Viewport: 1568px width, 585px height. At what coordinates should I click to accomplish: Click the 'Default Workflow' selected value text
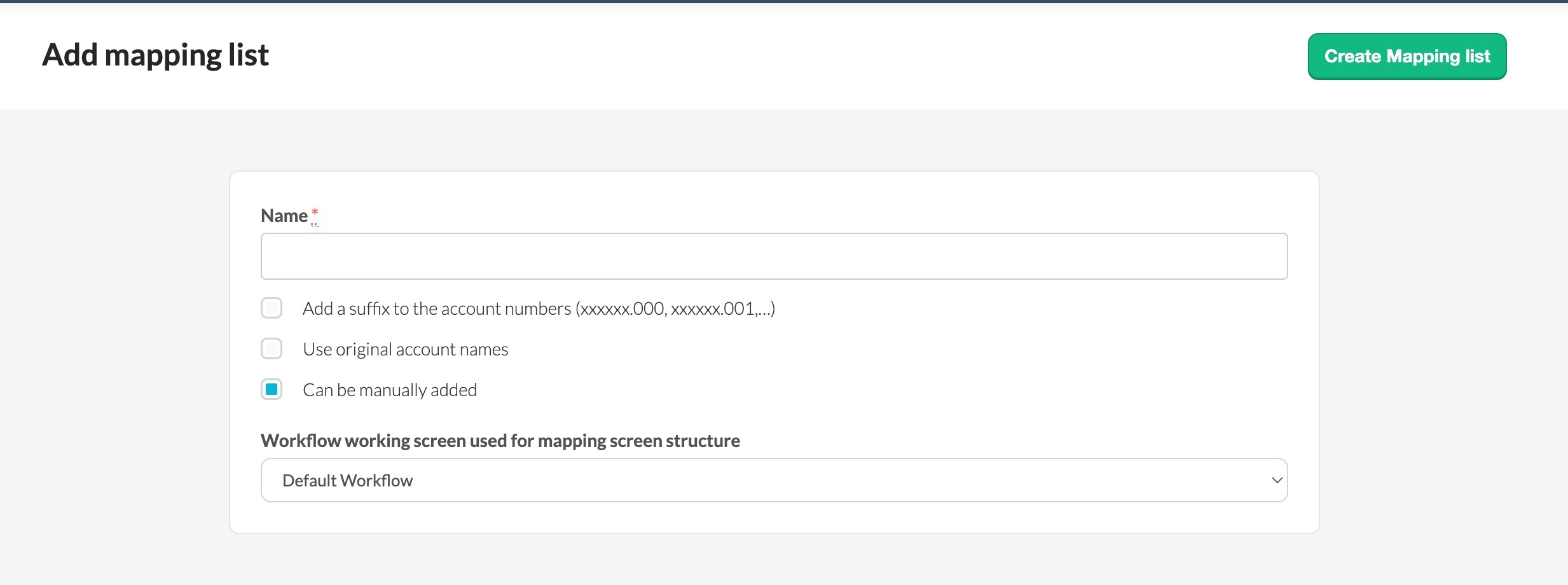tap(347, 481)
